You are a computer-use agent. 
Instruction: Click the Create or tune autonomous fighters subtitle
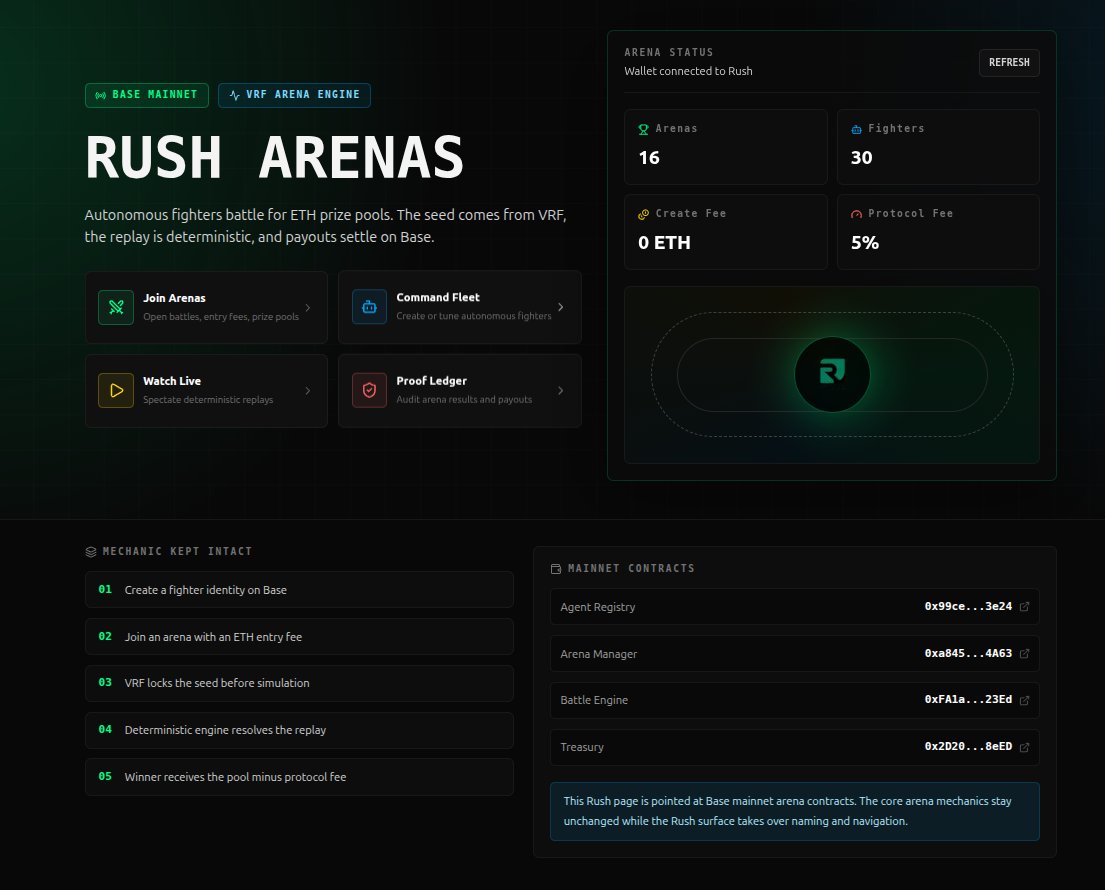coord(474,316)
